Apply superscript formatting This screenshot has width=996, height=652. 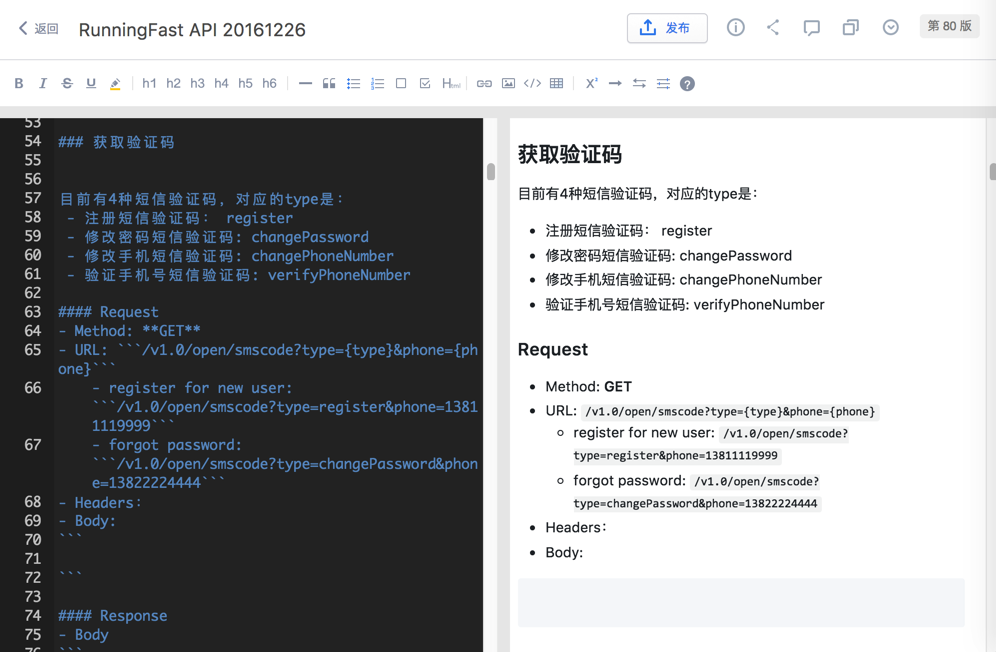coord(591,83)
